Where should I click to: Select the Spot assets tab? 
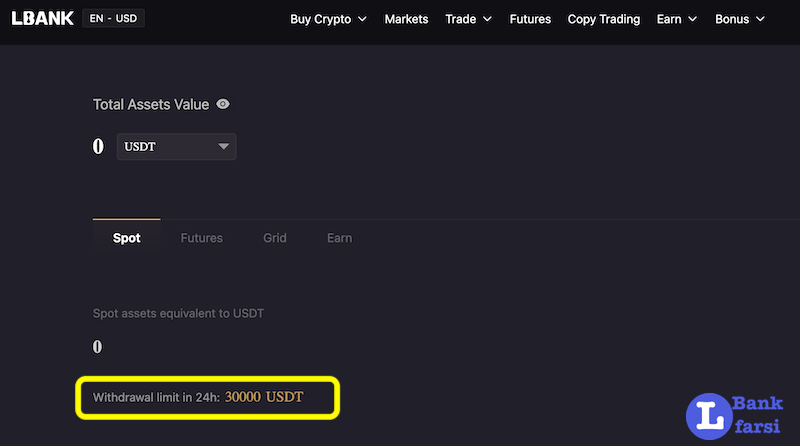tap(126, 238)
